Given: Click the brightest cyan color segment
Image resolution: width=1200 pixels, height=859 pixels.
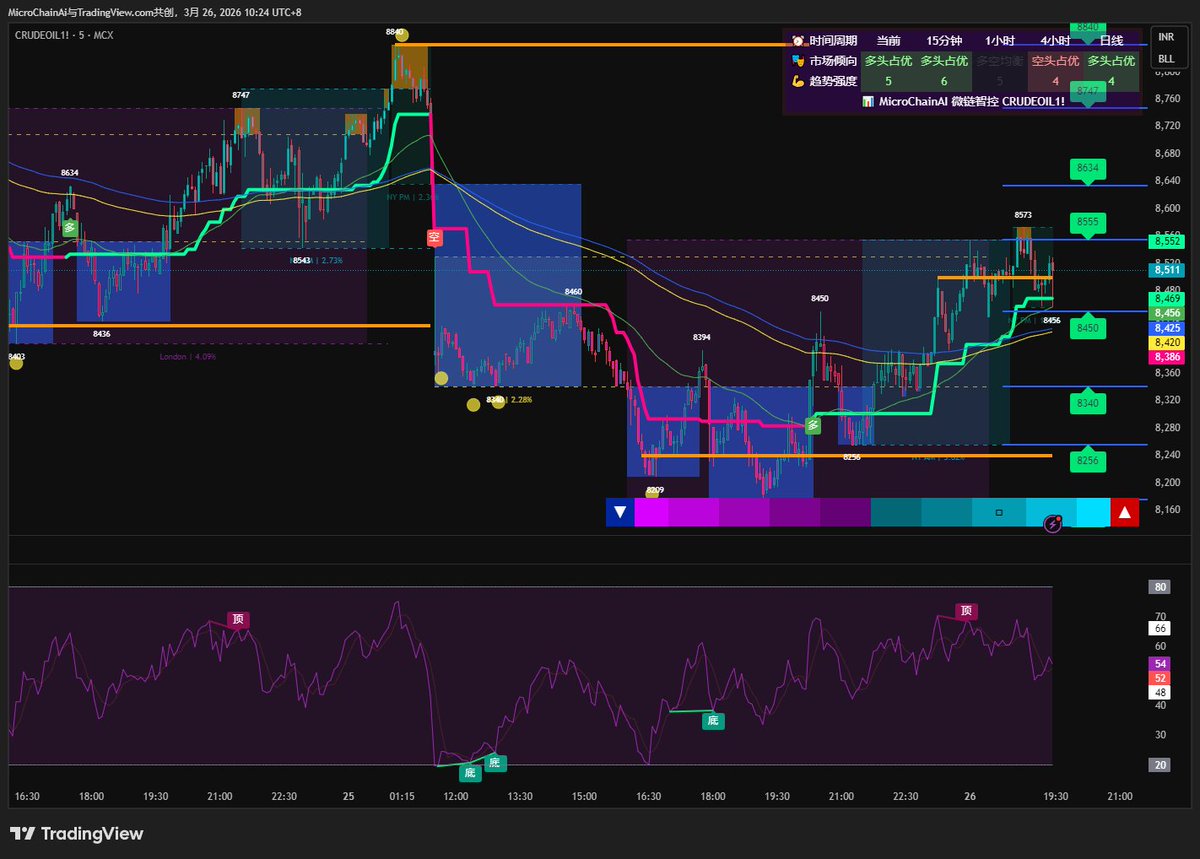Looking at the screenshot, I should click(1094, 513).
